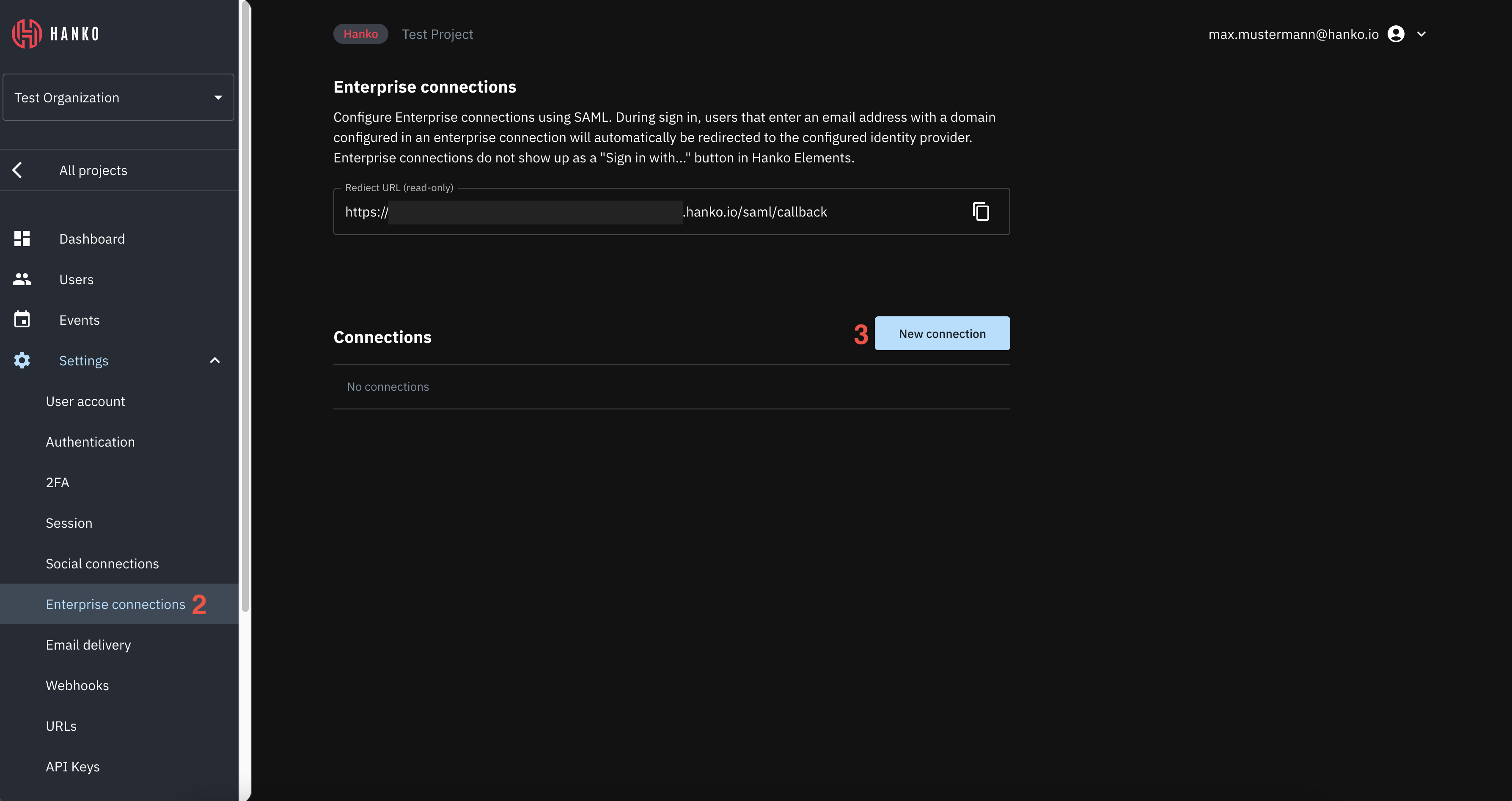The height and width of the screenshot is (801, 1512).
Task: Copy the redirect URL with copy icon
Action: (981, 212)
